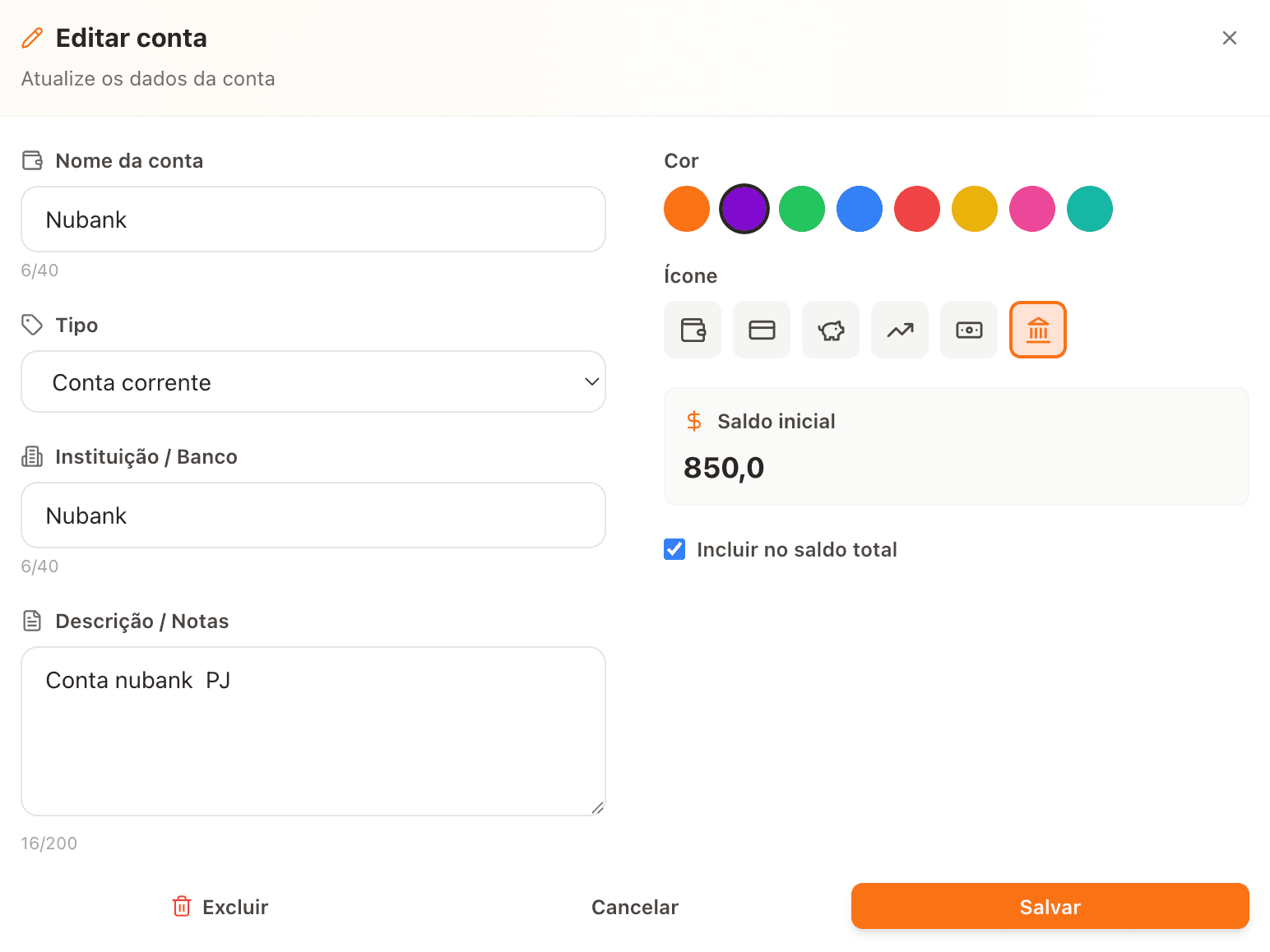Choose the credit card icon
1270x952 pixels.
(x=762, y=330)
